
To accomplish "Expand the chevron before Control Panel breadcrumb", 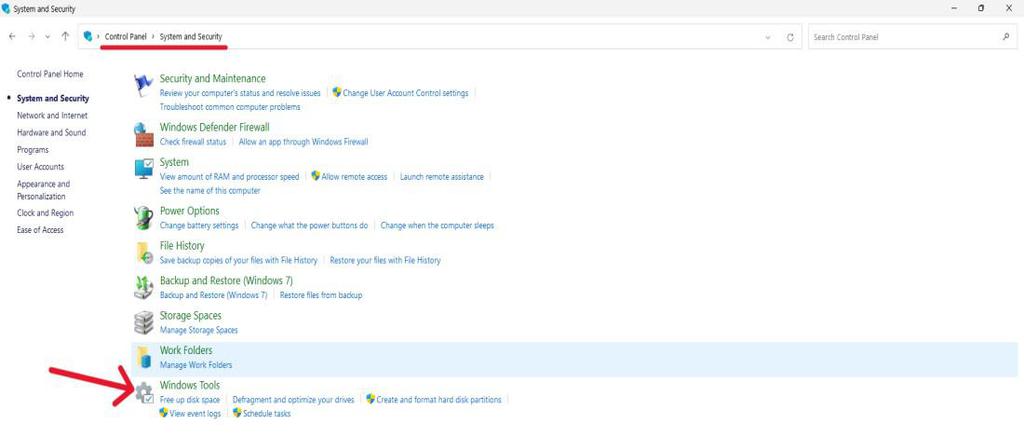I will (x=99, y=37).
